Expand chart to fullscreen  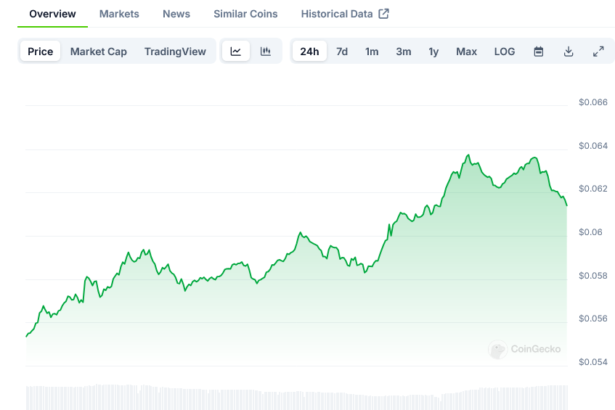(598, 51)
